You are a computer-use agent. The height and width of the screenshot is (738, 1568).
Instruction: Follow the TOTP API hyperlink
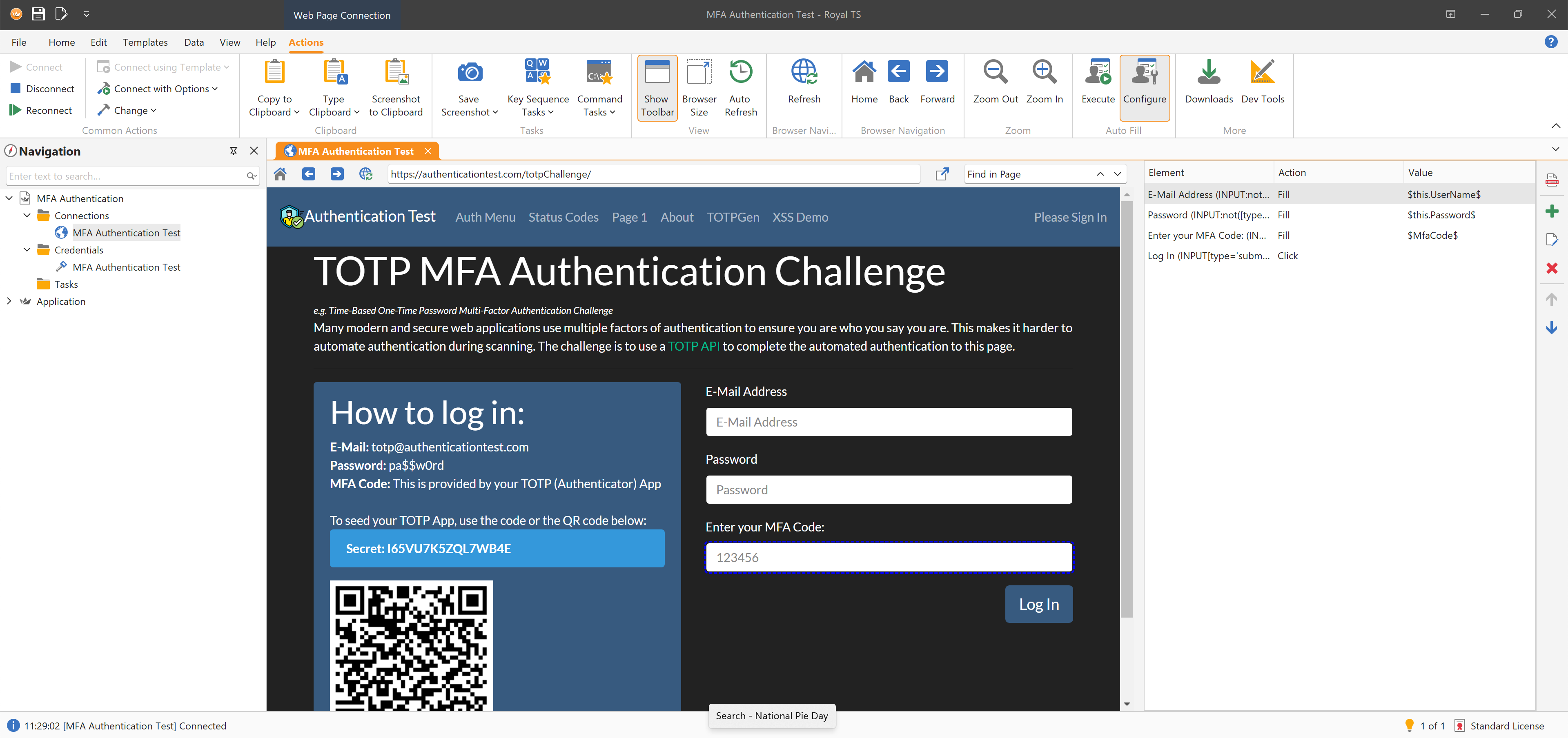pyautogui.click(x=693, y=346)
